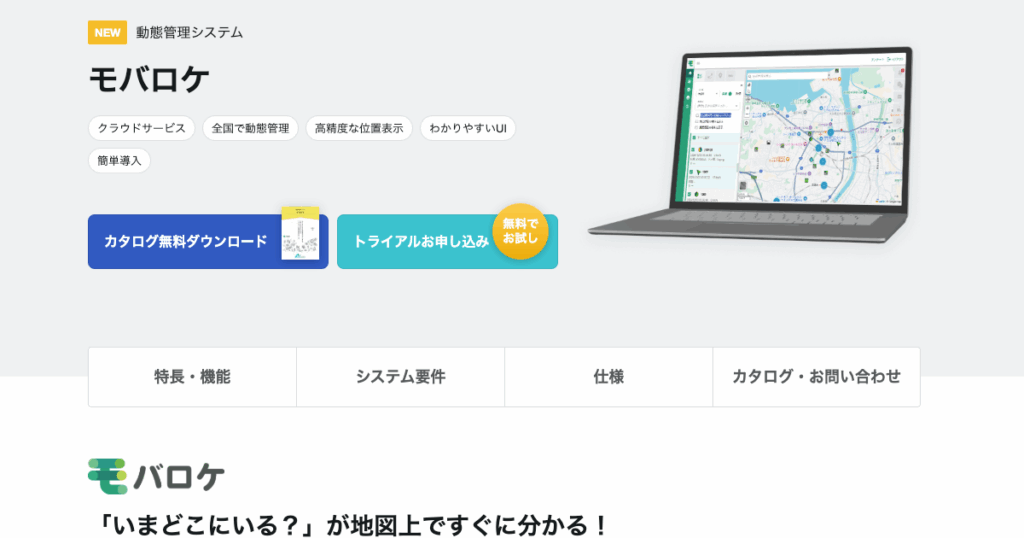Click the green モバロケ logo mark
This screenshot has width=1024, height=538.
(107, 476)
